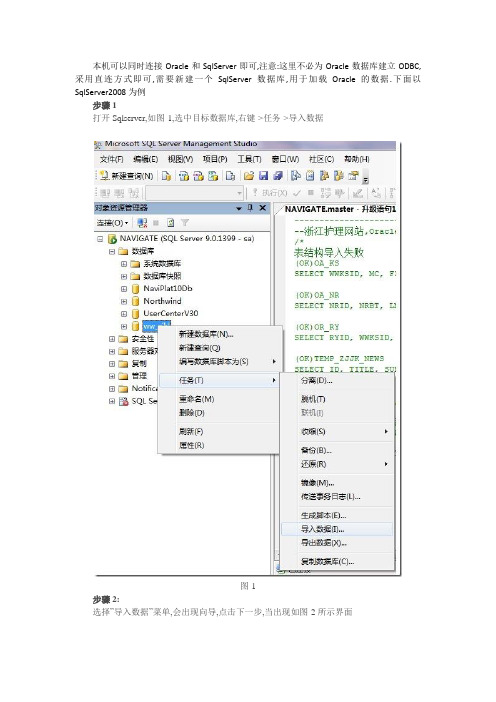
Task: Open 收缩(S) submenu
Action: (x=337, y=432)
